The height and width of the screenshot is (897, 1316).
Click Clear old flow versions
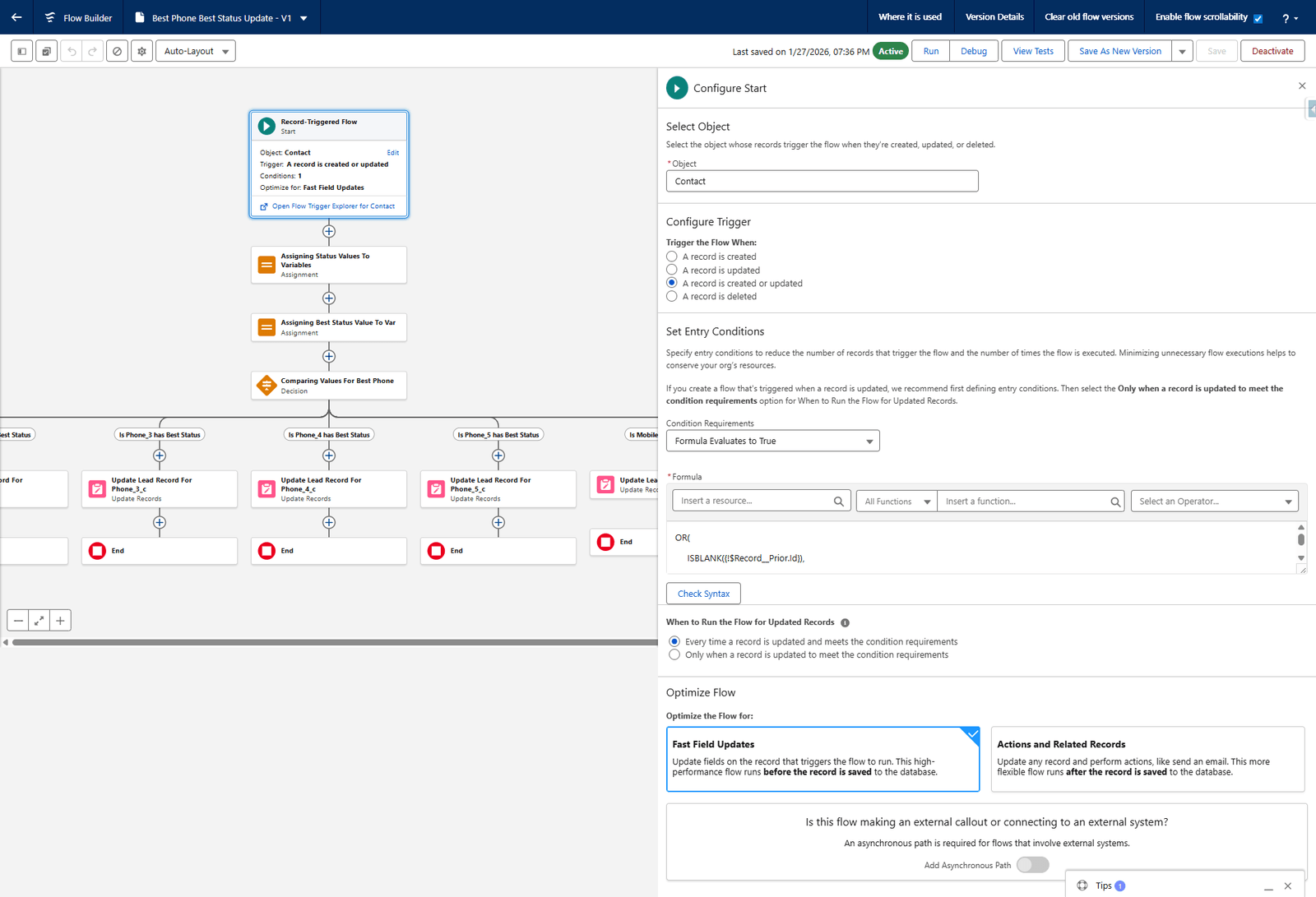click(1089, 17)
